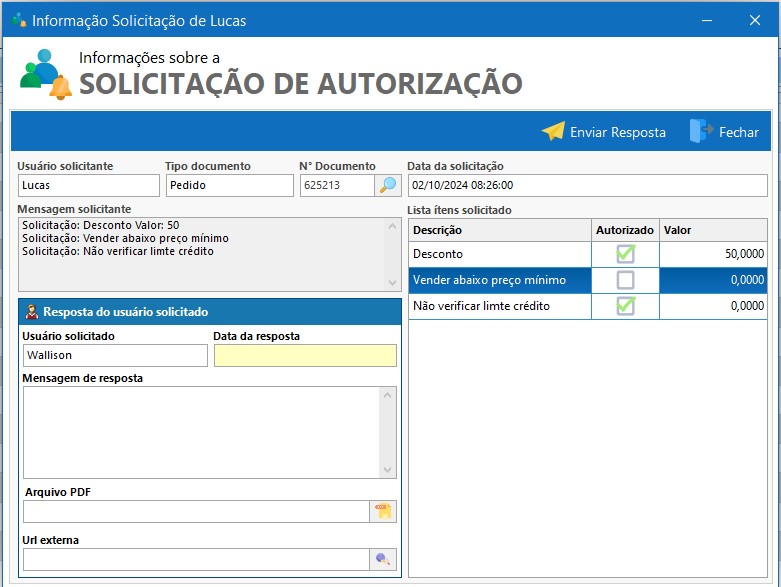Screen dimensions: 781x587
Task: Click the Autorizado column header
Action: 625,230
